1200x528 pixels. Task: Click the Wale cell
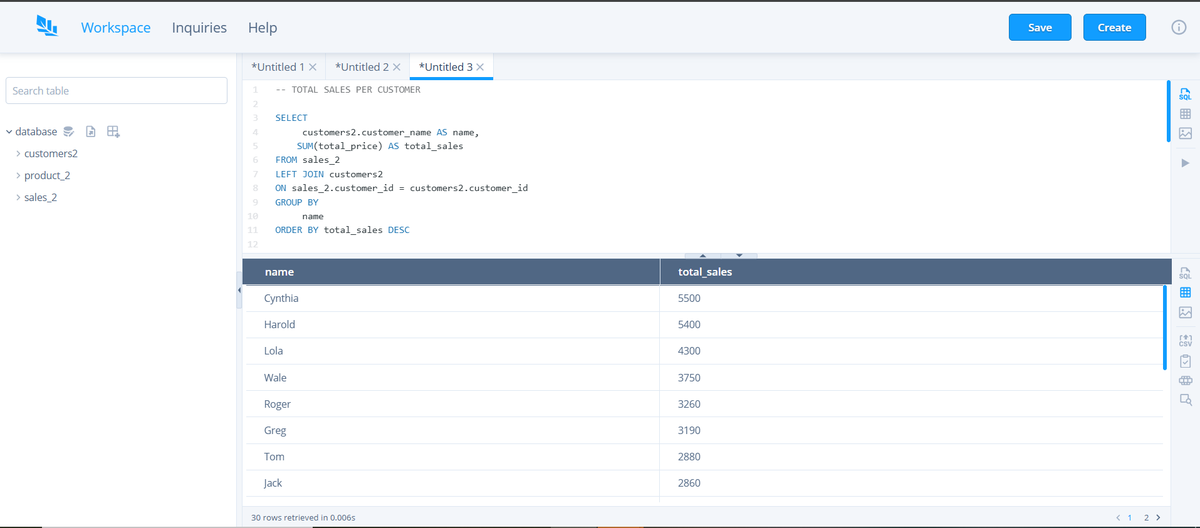click(453, 378)
